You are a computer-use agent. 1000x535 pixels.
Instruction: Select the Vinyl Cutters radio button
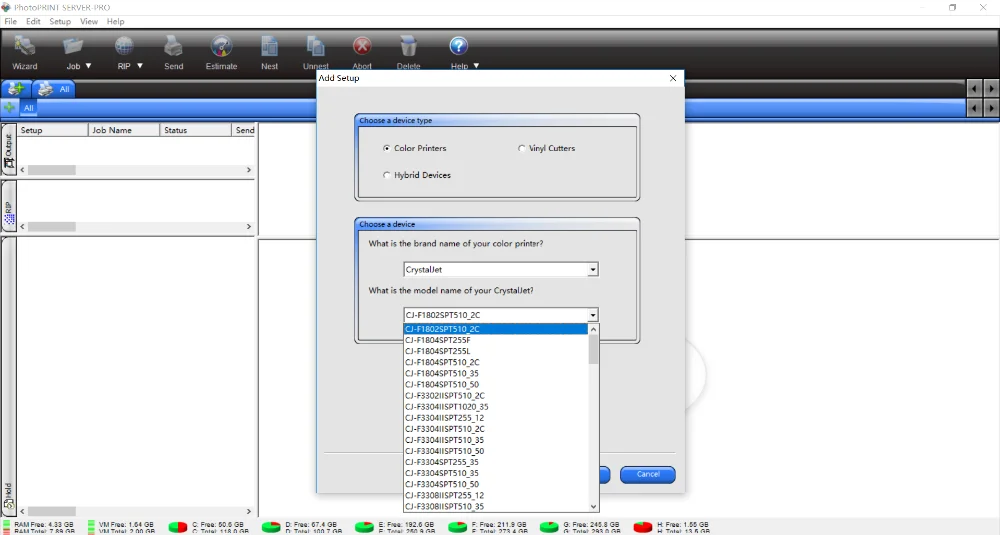(x=522, y=148)
